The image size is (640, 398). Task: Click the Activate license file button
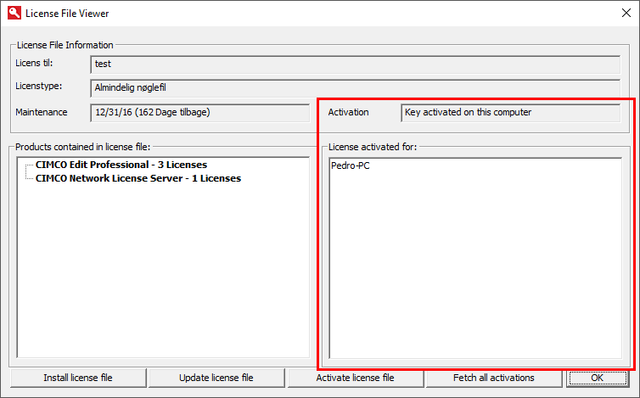click(355, 378)
